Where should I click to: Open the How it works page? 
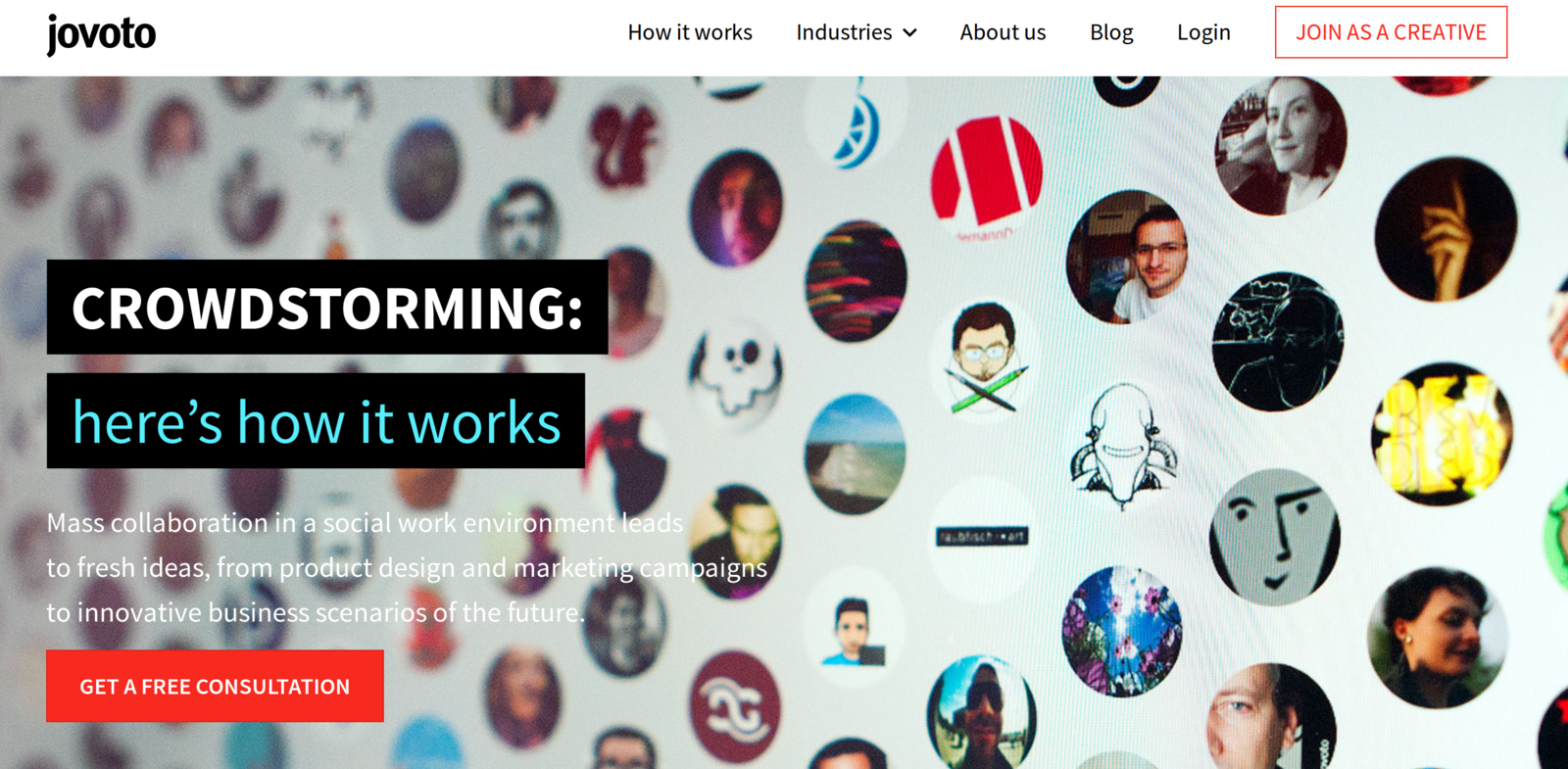[690, 32]
